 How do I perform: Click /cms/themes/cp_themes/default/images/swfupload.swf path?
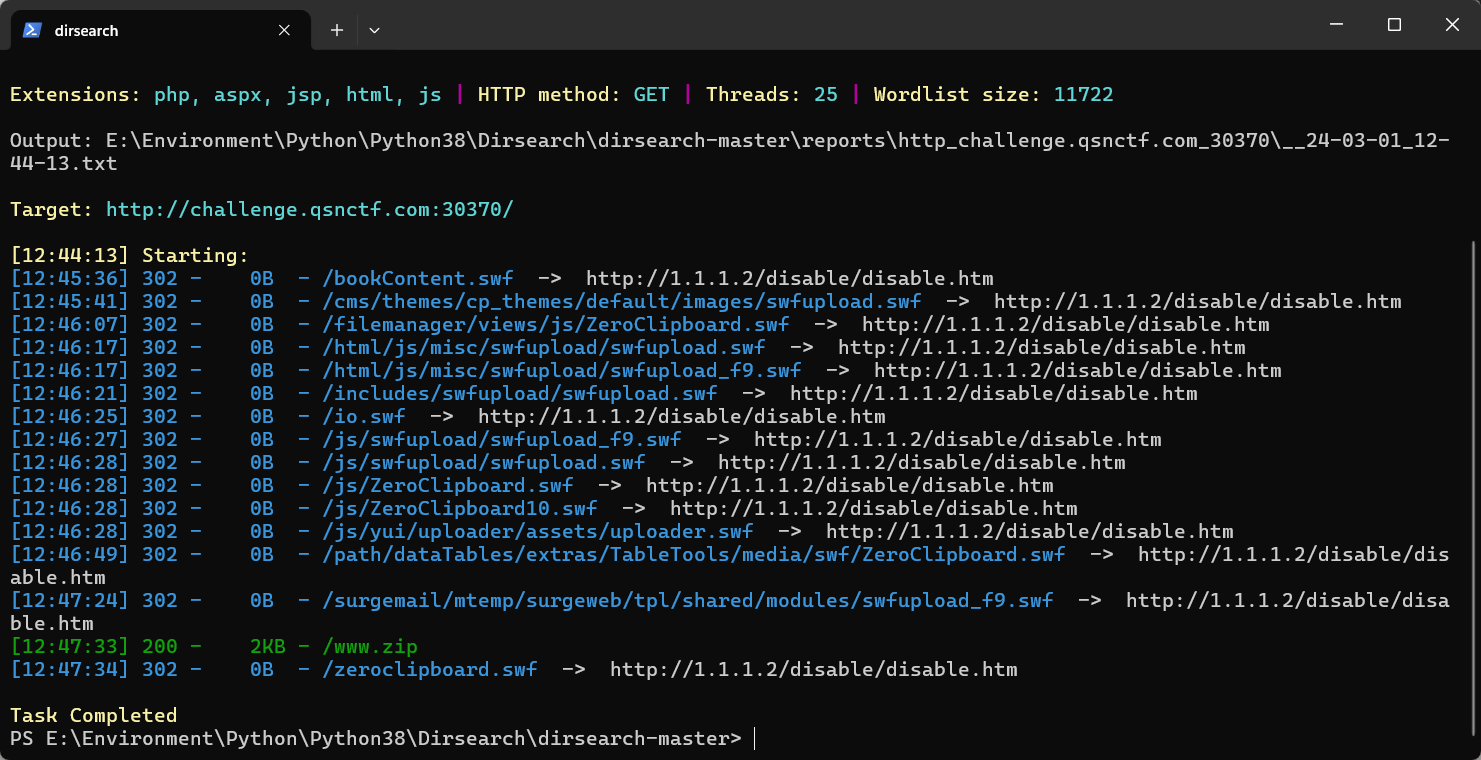(x=622, y=301)
